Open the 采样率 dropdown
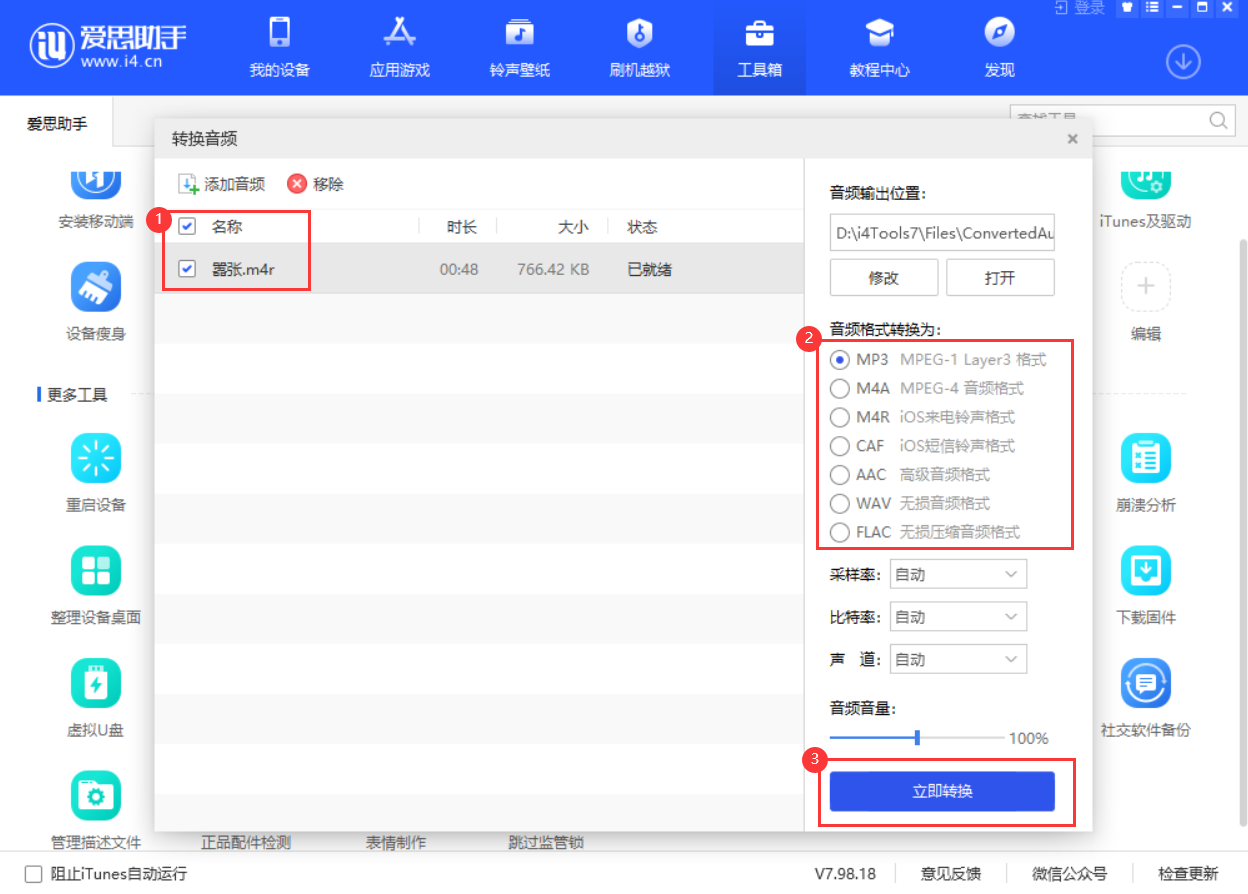The image size is (1248, 894). pos(957,573)
